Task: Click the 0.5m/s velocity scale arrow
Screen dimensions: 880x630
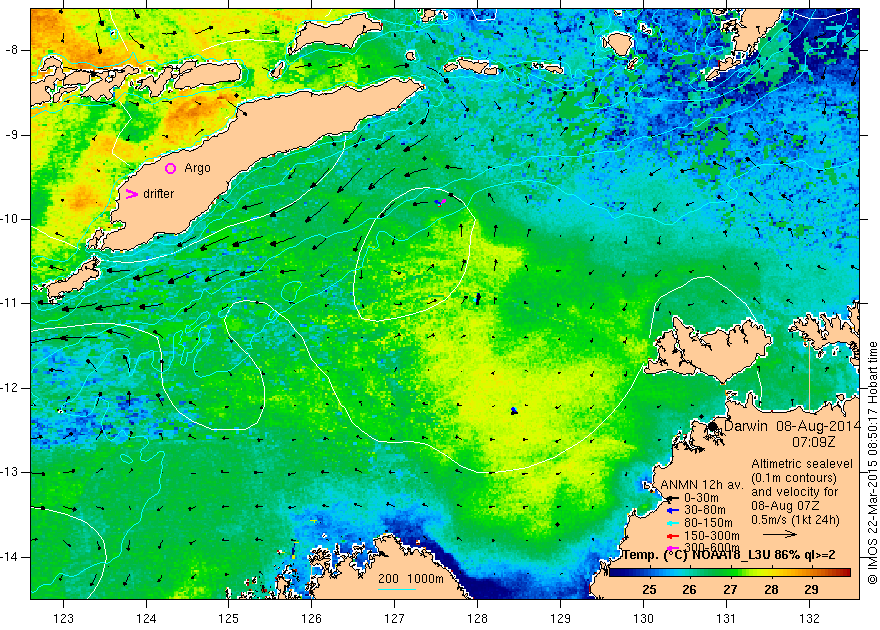Action: pos(780,534)
